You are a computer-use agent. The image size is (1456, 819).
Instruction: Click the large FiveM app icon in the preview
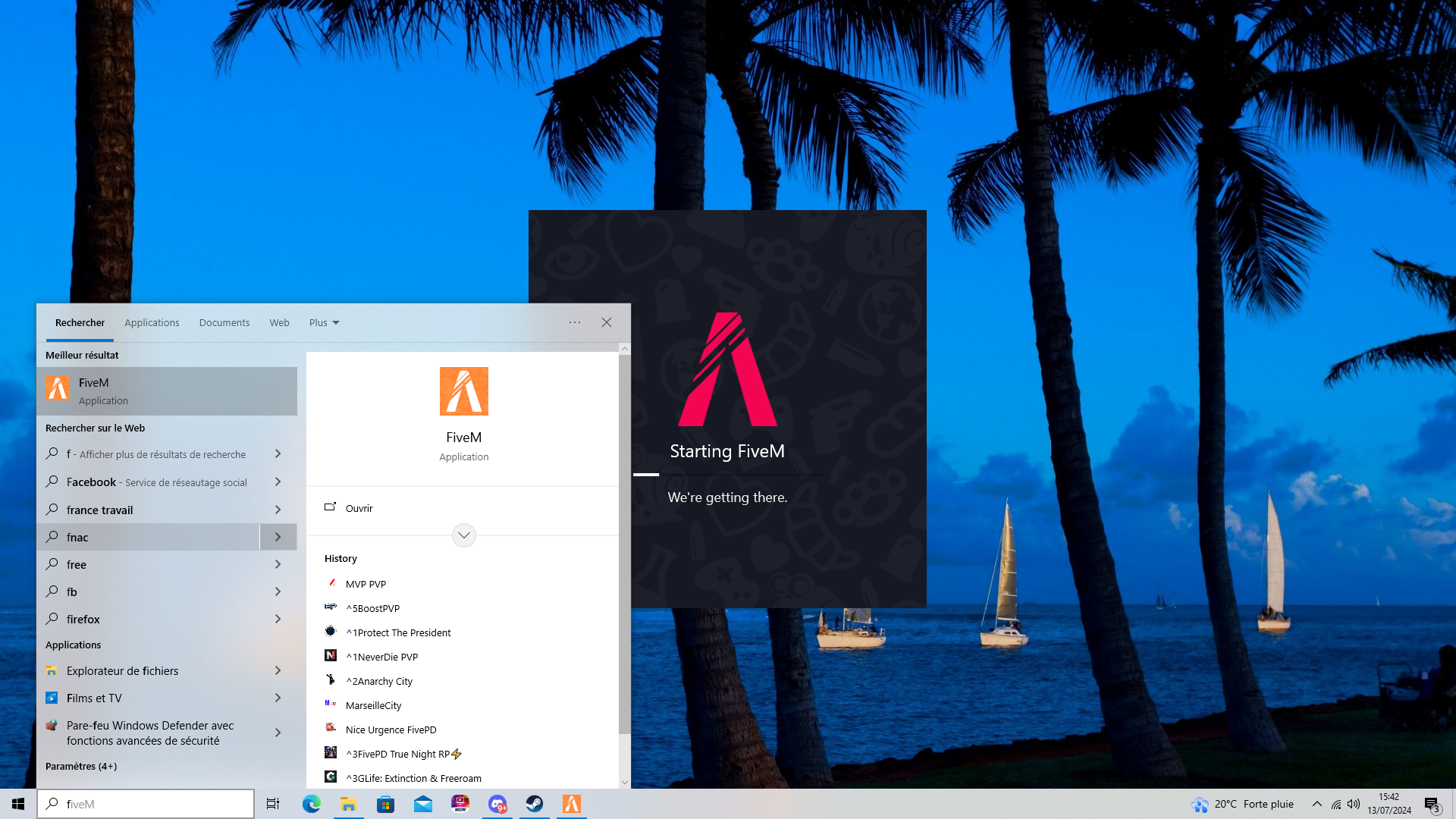point(463,391)
